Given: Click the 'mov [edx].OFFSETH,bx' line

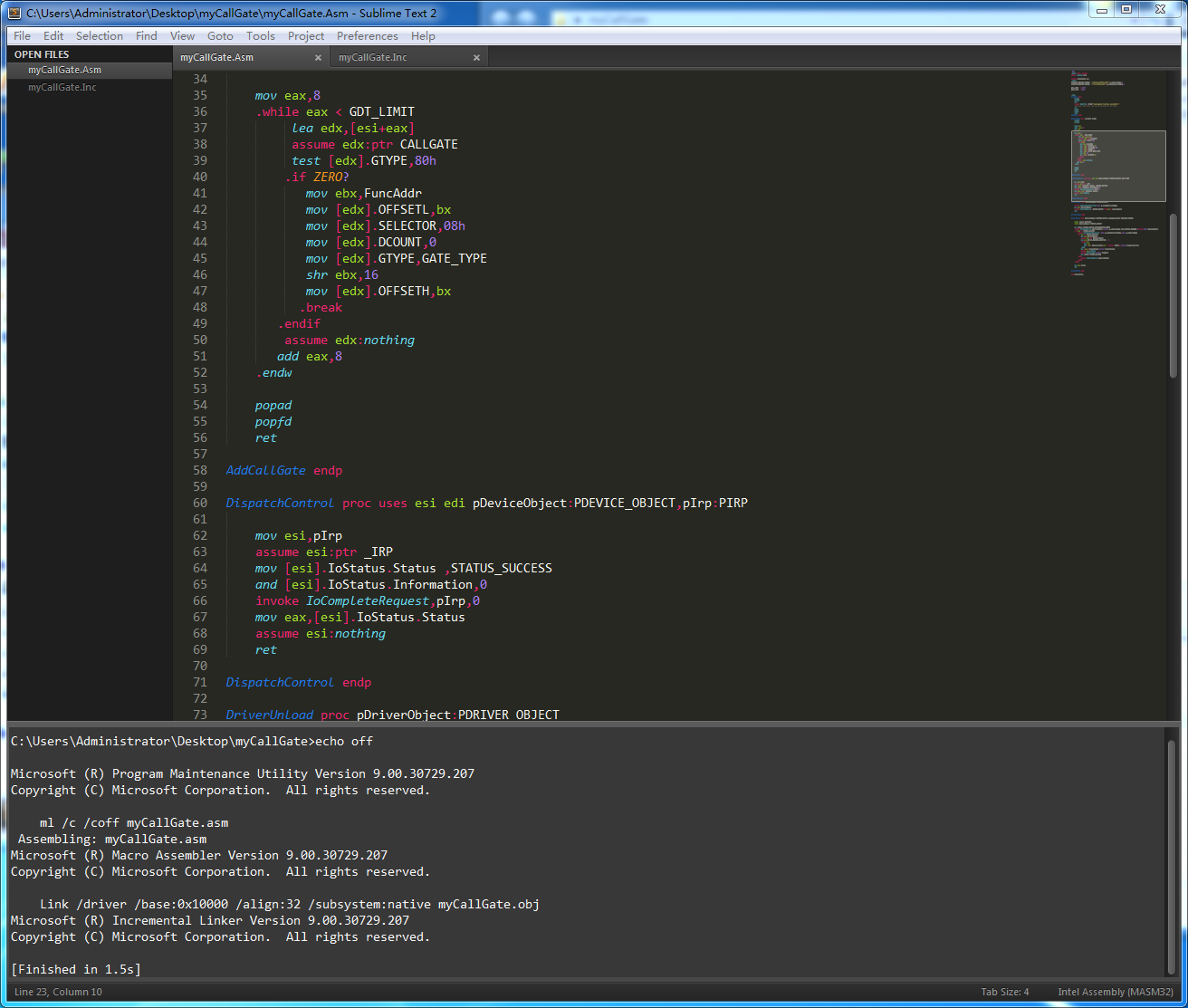Looking at the screenshot, I should point(378,292).
